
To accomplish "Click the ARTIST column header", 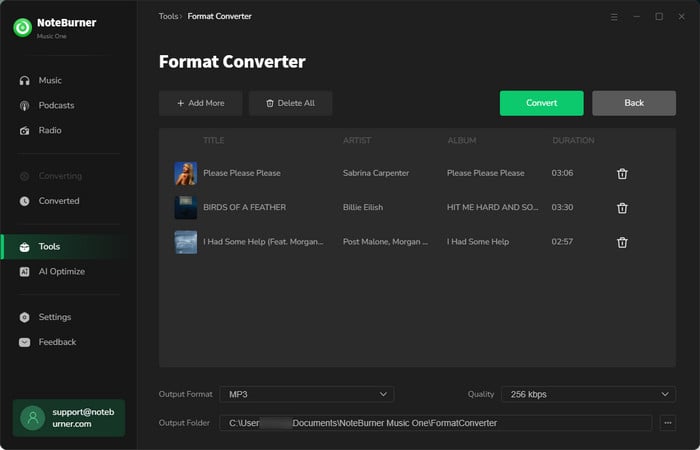I will coord(357,141).
